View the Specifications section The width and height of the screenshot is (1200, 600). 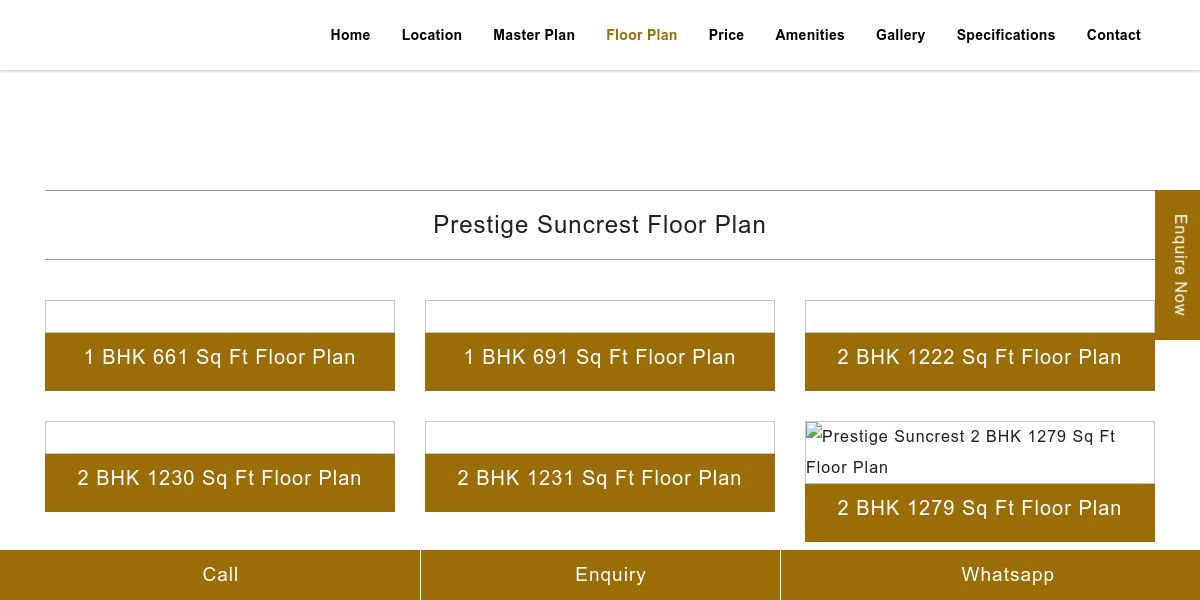[1006, 35]
